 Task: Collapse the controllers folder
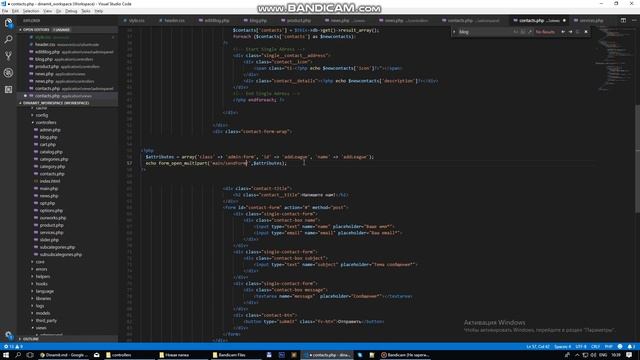pyautogui.click(x=46, y=122)
